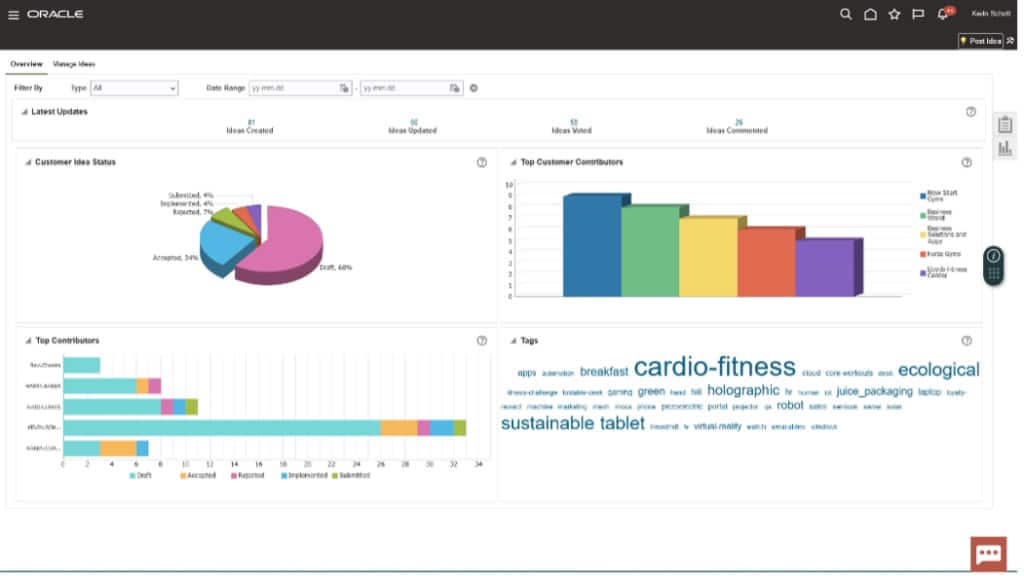Open the Flag announcements icon
The width and height of the screenshot is (1024, 576).
pos(917,14)
